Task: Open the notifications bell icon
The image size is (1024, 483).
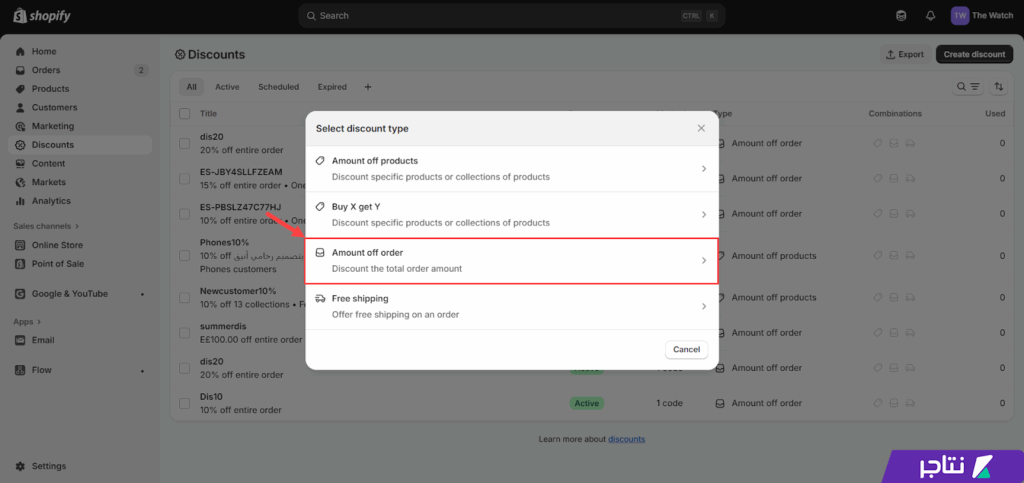Action: click(x=930, y=16)
